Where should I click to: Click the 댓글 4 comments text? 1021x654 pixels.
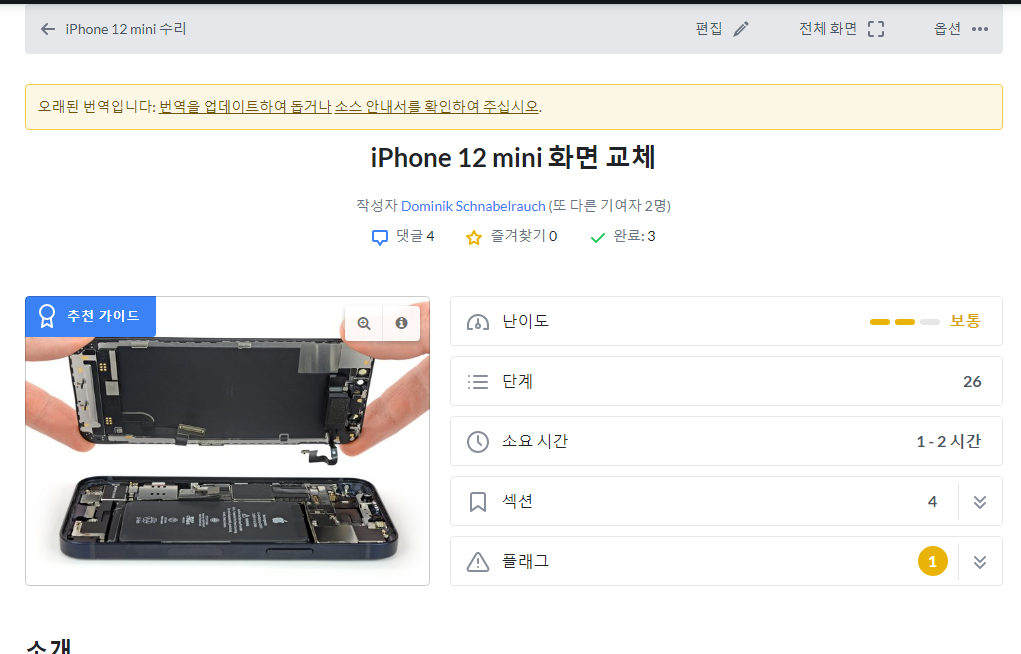coord(415,236)
